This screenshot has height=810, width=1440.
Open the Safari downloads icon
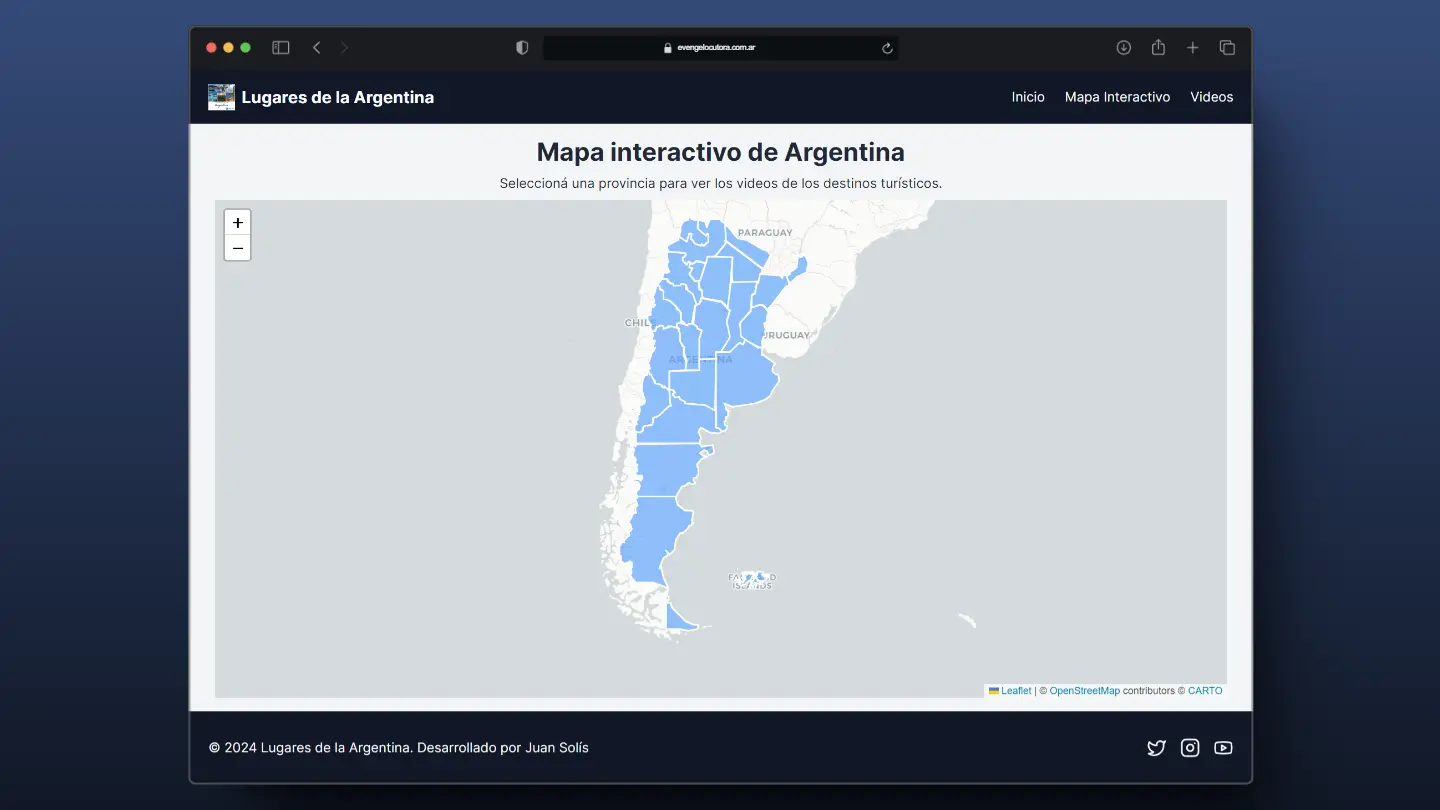pos(1124,48)
